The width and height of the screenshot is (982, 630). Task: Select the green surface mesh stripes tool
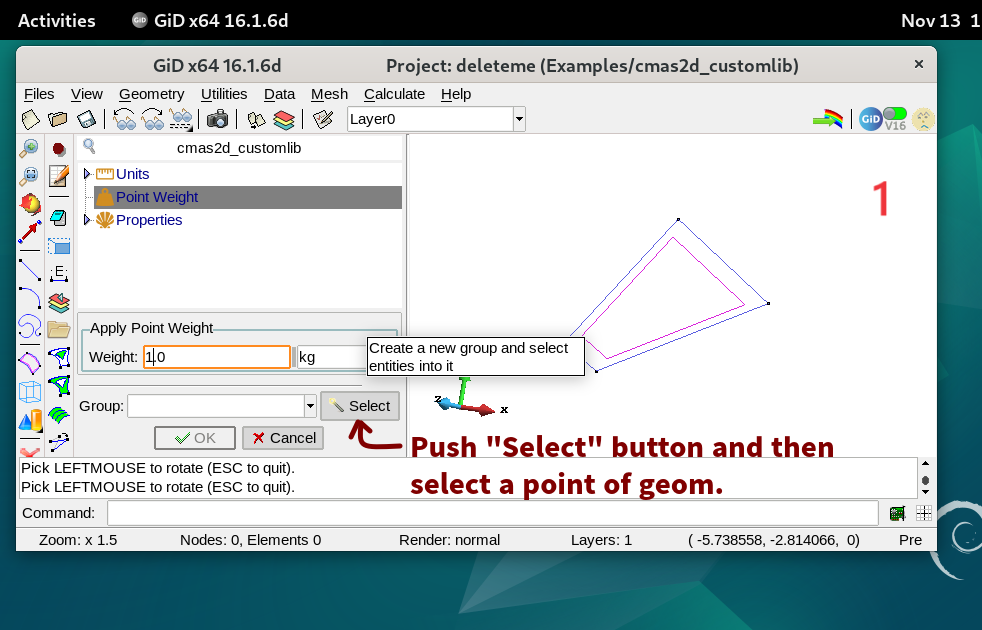(x=58, y=414)
